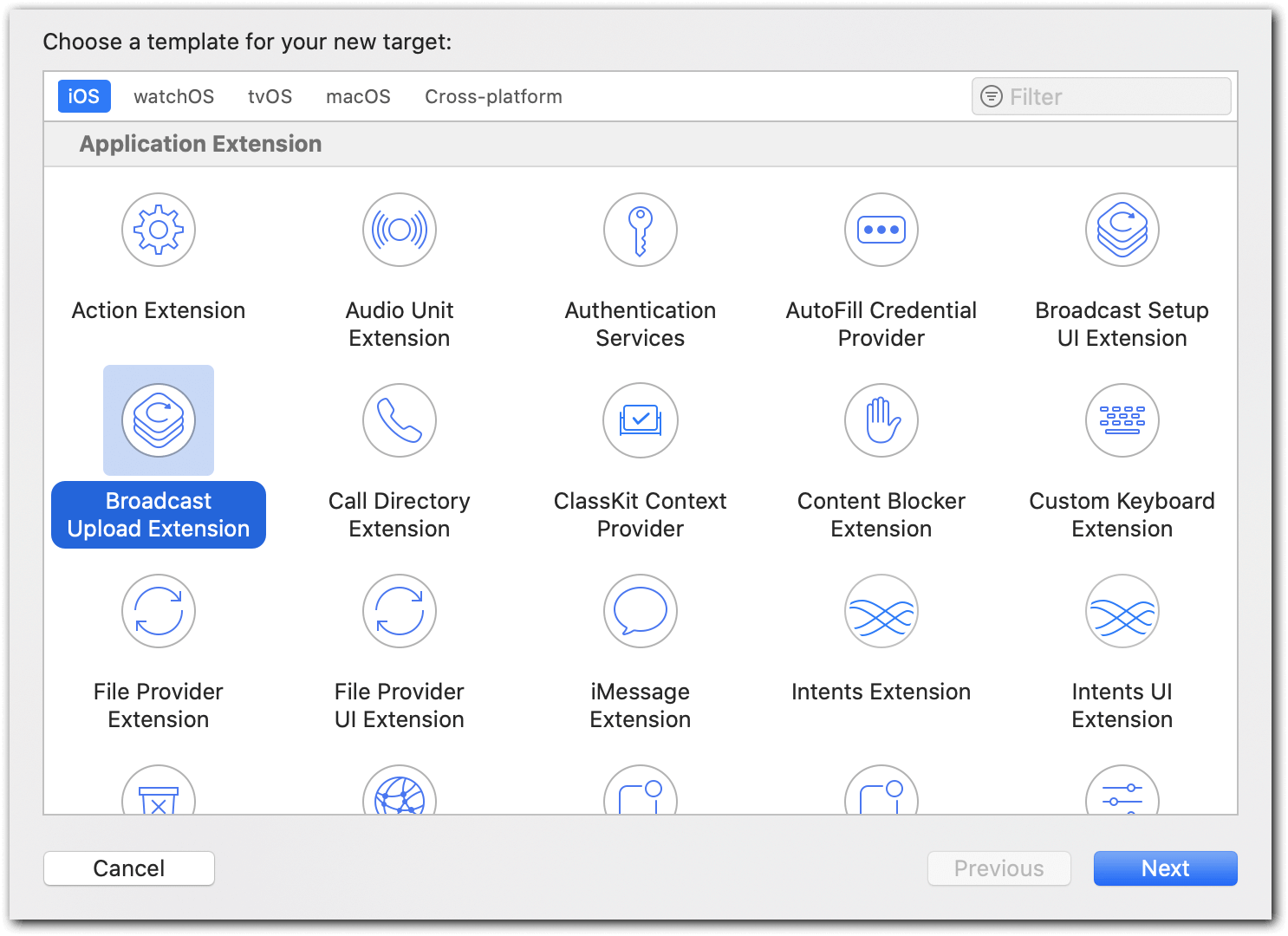Switch to the iOS platform tab
The width and height of the screenshot is (1288, 936).
tap(84, 96)
